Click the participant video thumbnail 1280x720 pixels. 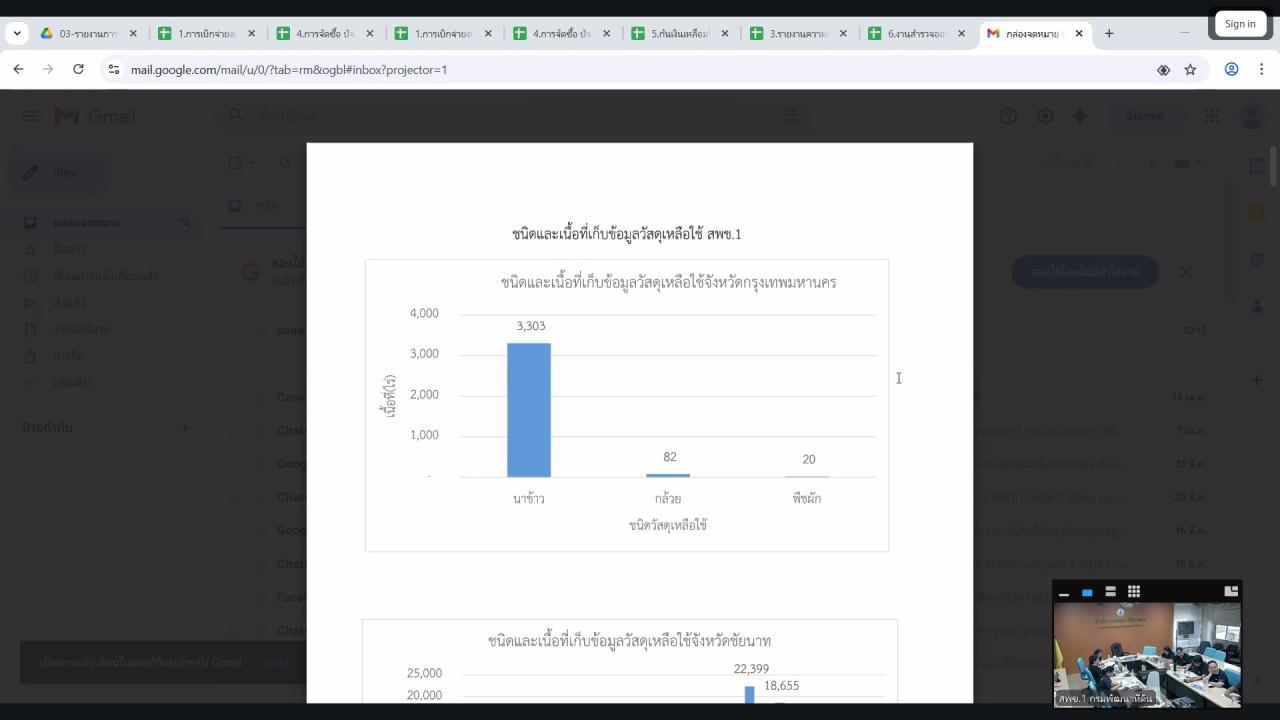point(1147,654)
